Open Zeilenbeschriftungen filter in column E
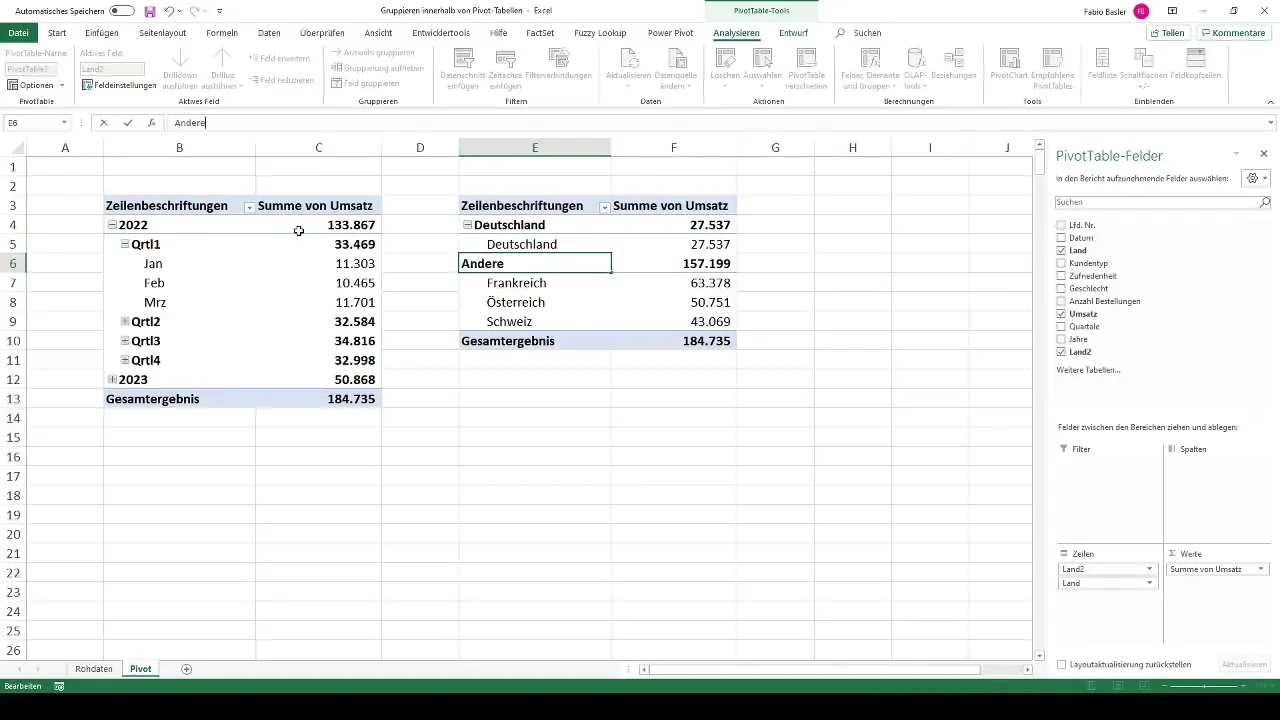This screenshot has width=1280, height=720. [x=604, y=207]
